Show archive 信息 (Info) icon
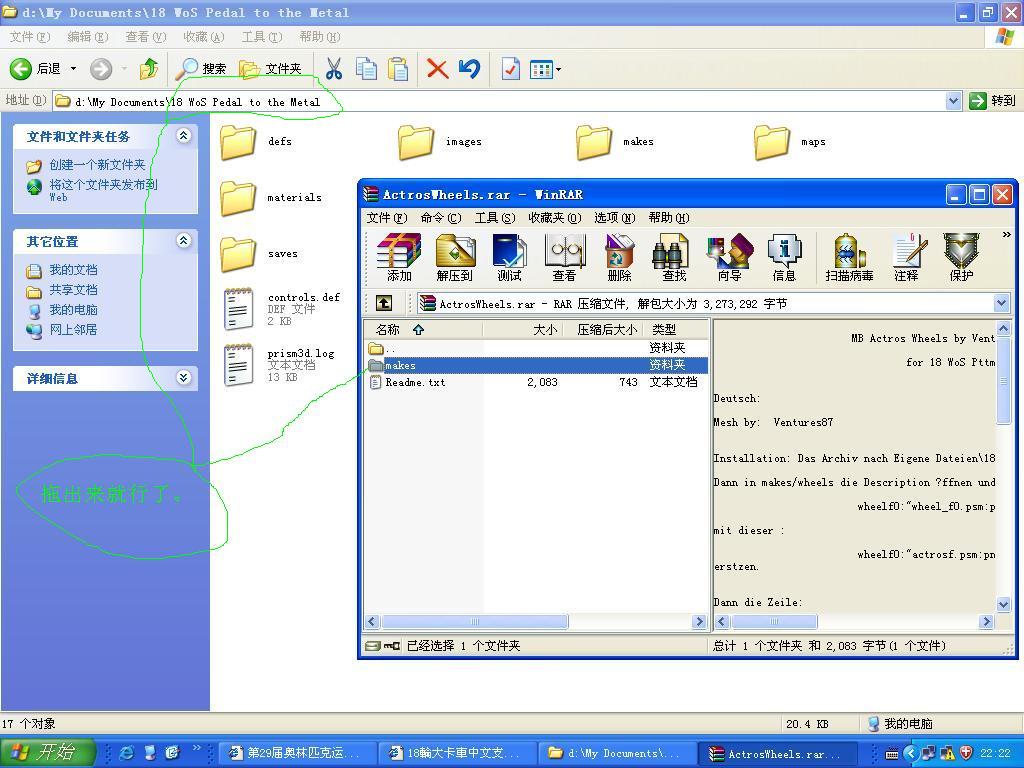Image resolution: width=1024 pixels, height=768 pixels. tap(784, 257)
